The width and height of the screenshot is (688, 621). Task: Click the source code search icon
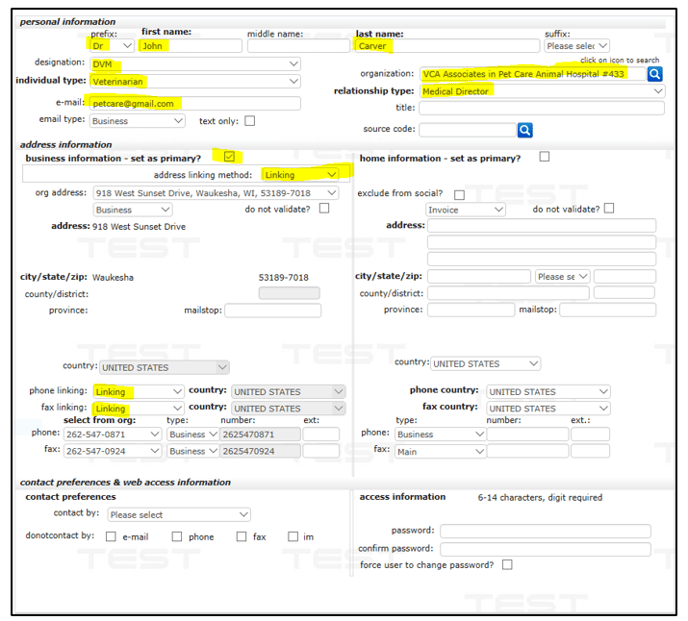click(x=525, y=130)
